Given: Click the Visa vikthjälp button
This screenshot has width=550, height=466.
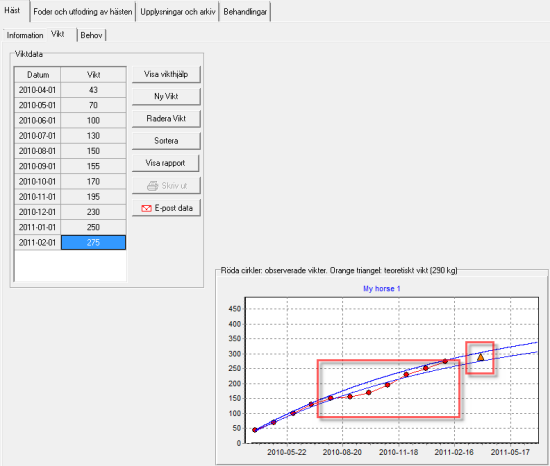Looking at the screenshot, I should click(166, 74).
